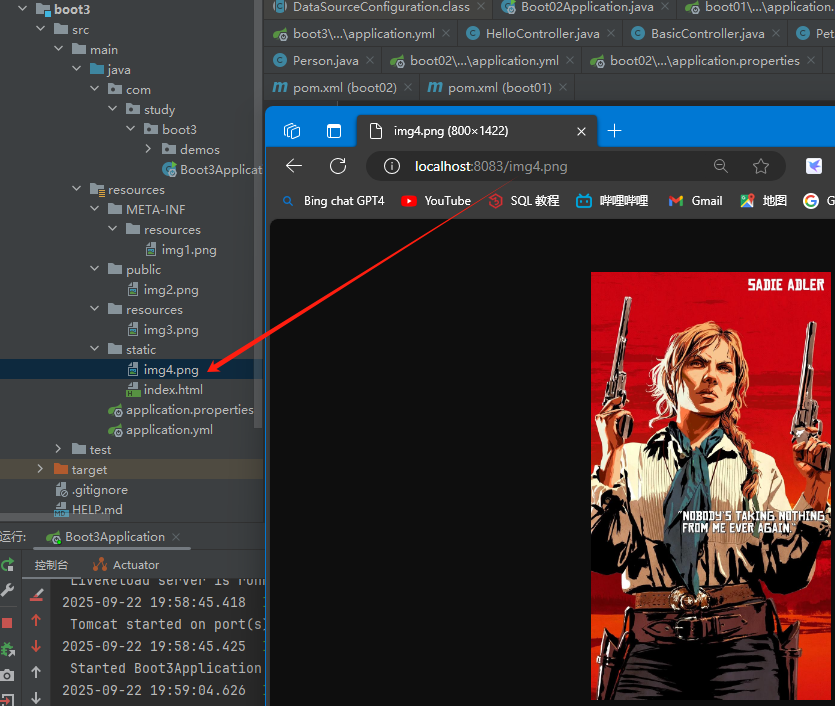Open the YouTube bookmark
Screen dimensions: 835x706
436,201
